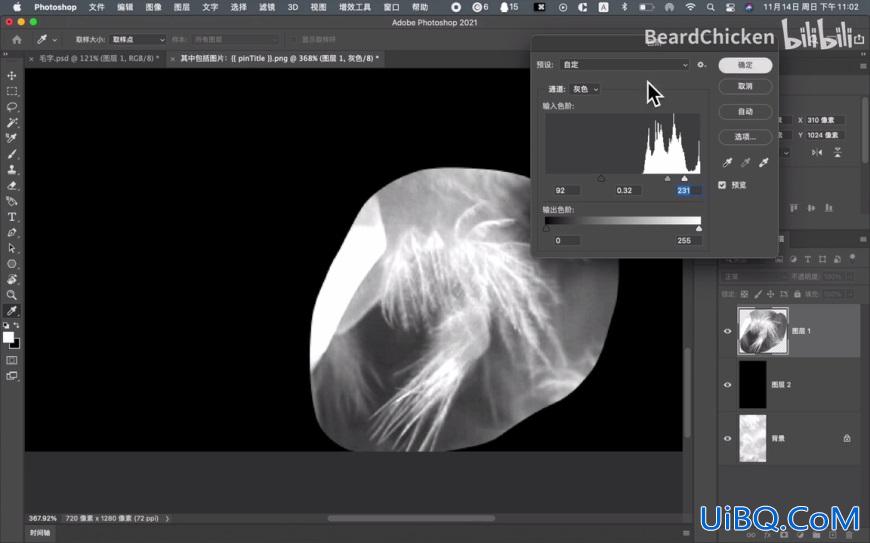Select the Brush tool
The height and width of the screenshot is (543, 870).
coord(12,154)
